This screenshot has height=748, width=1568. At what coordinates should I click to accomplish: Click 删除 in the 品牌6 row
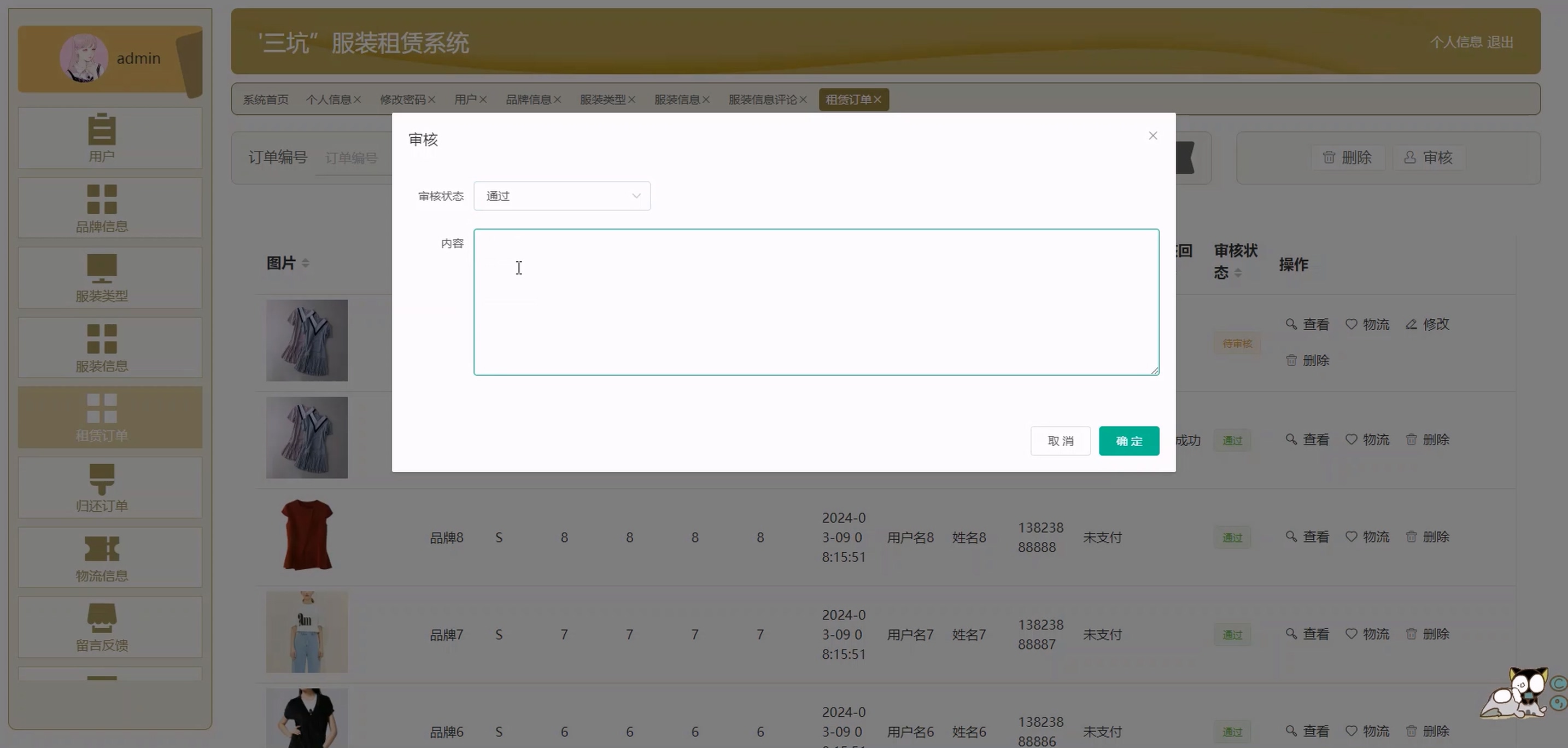point(1427,731)
